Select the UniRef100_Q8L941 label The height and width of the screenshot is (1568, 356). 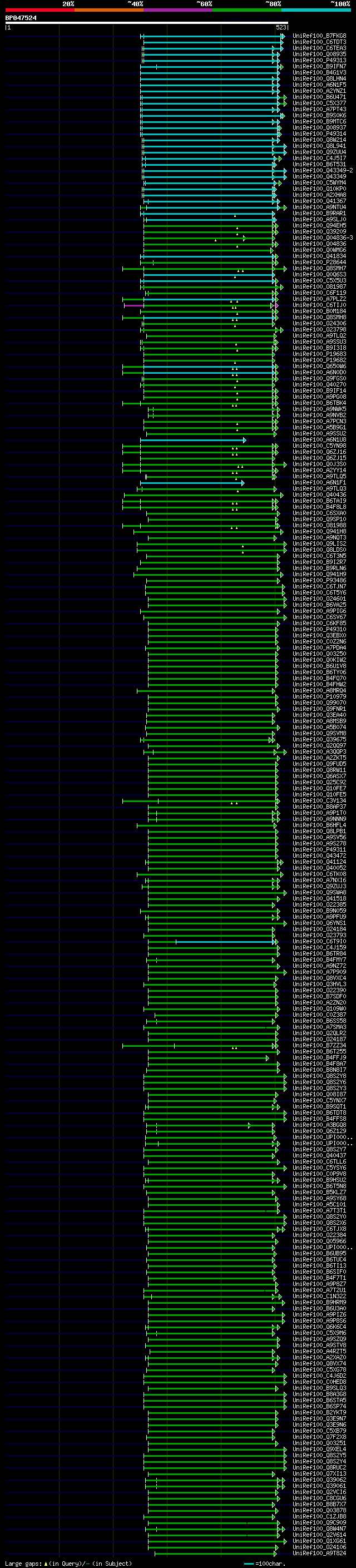(319, 146)
